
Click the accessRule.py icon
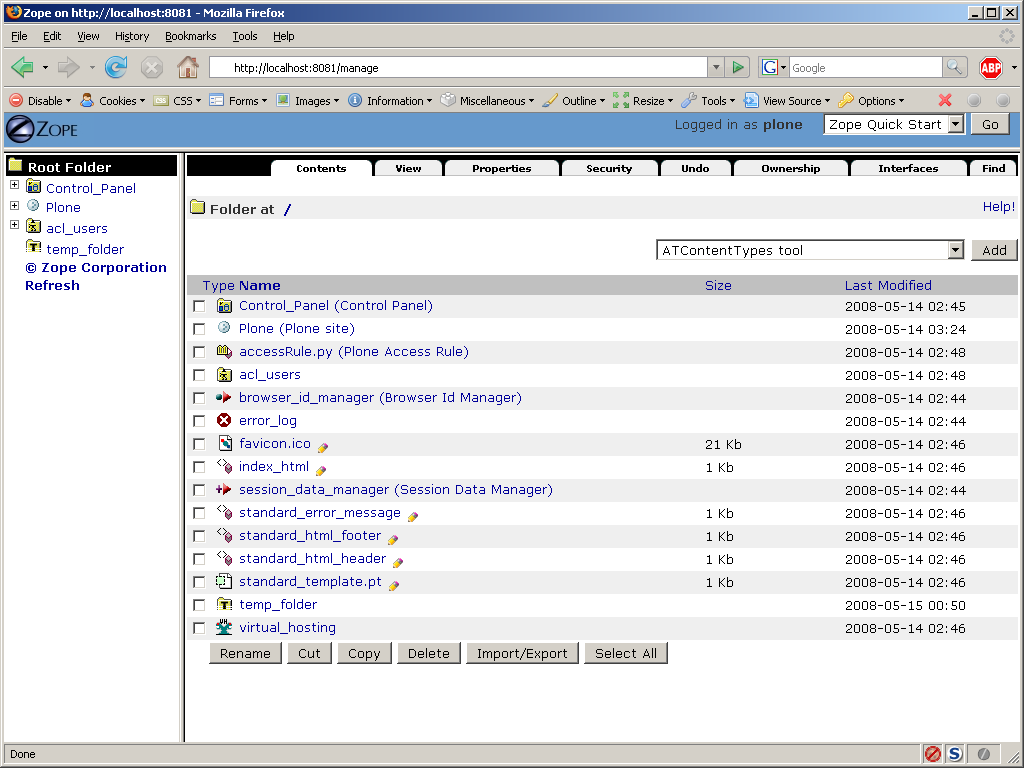(x=224, y=351)
